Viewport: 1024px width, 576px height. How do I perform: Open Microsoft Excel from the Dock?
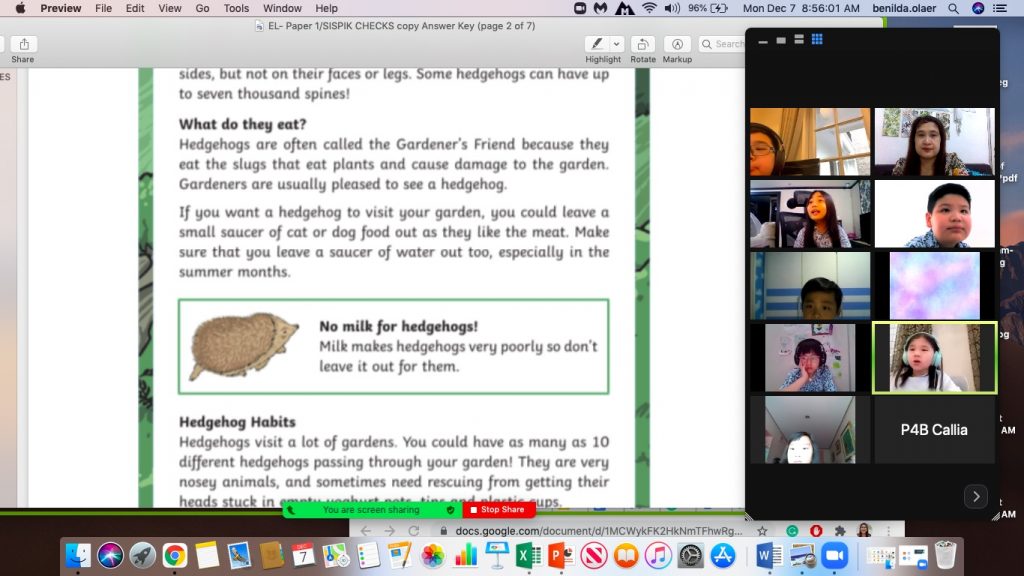click(x=528, y=555)
